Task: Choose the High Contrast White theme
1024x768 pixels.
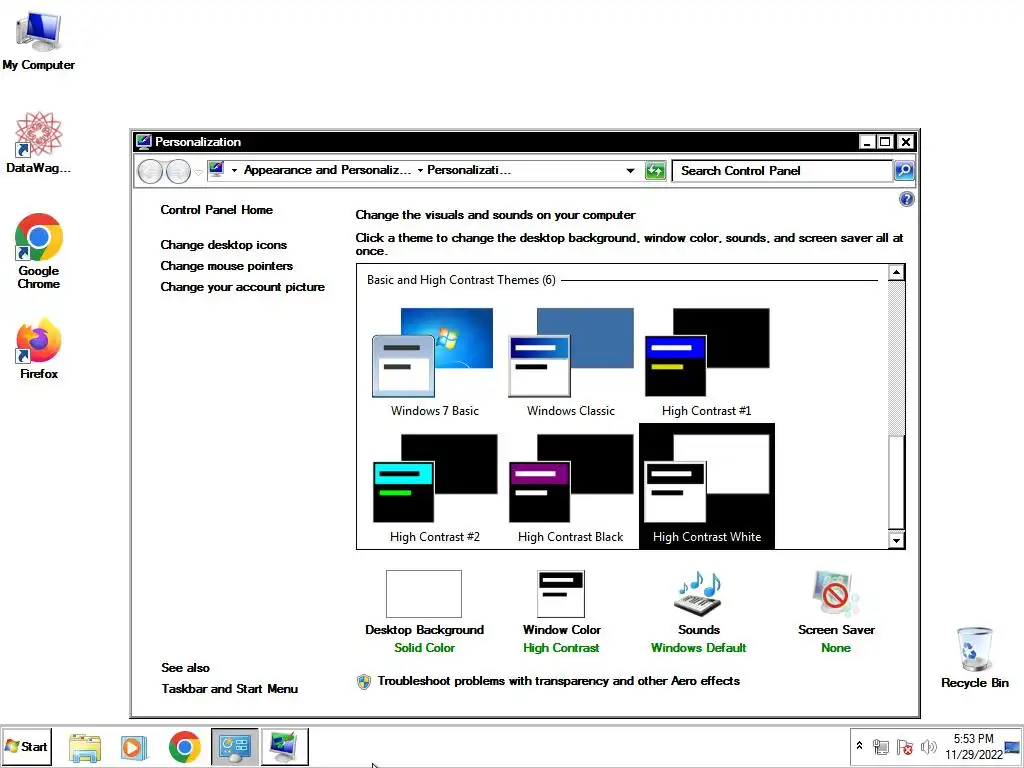Action: [707, 486]
